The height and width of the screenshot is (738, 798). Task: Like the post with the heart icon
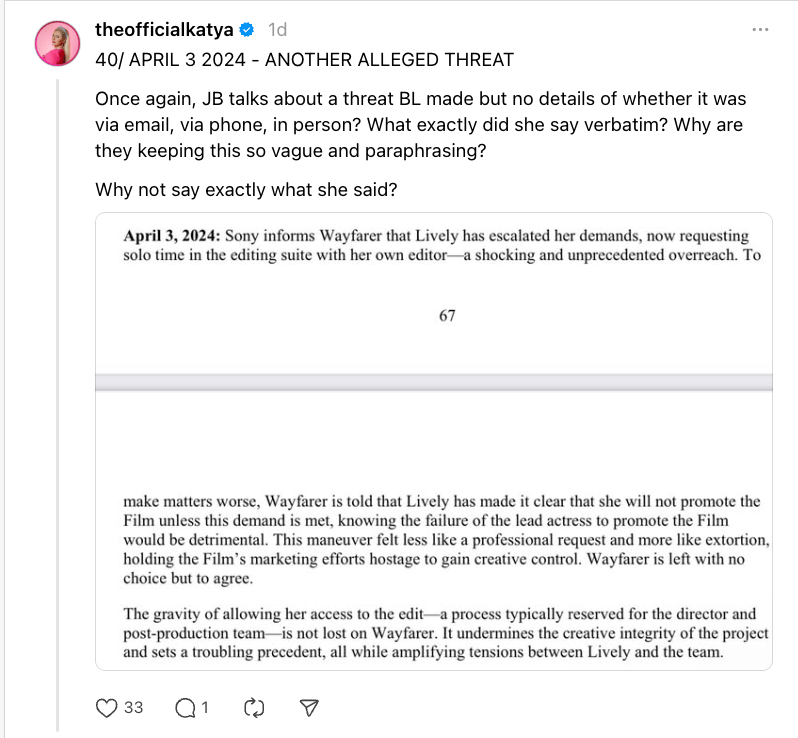click(x=107, y=708)
